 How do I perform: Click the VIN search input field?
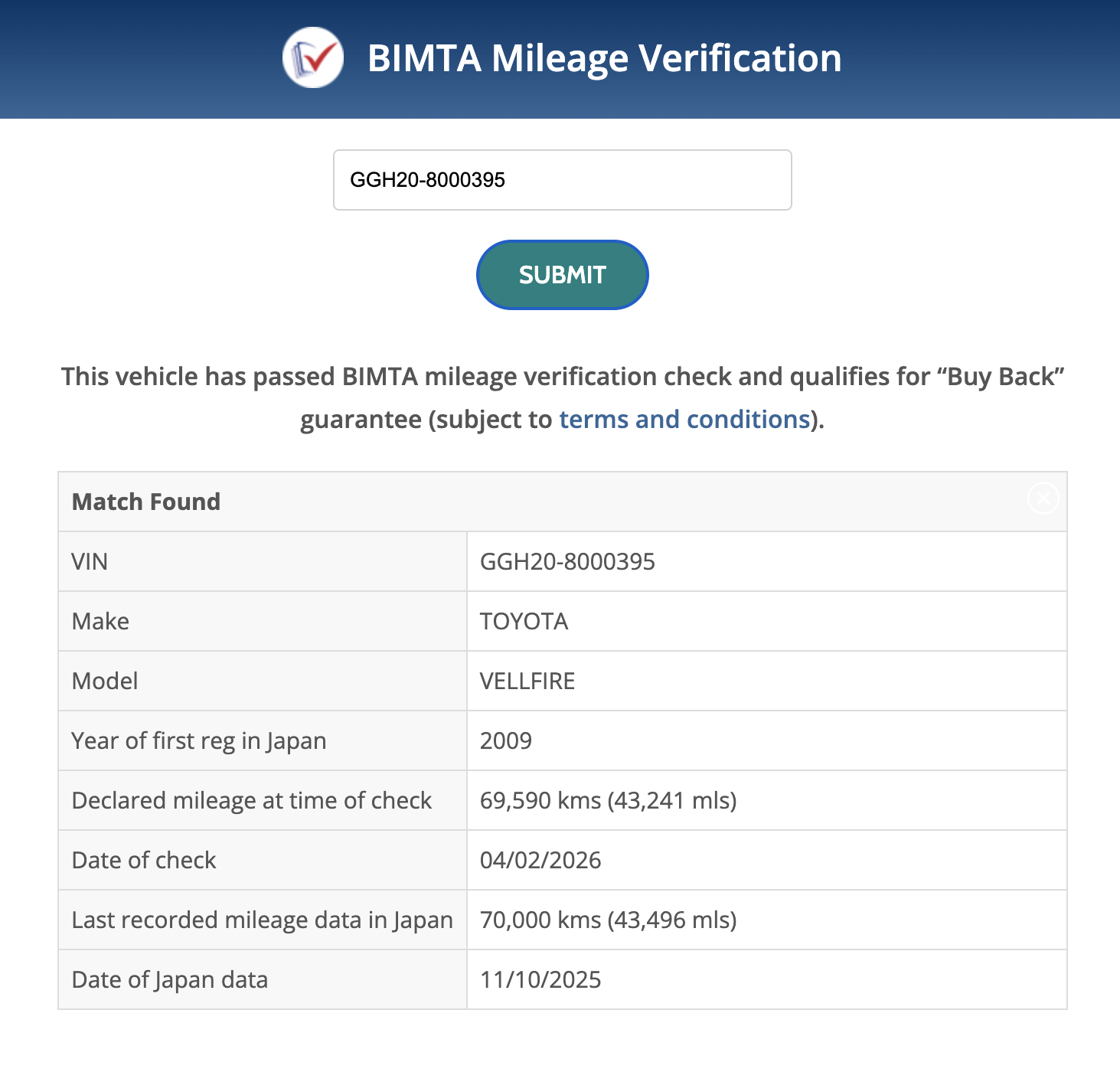(x=562, y=180)
